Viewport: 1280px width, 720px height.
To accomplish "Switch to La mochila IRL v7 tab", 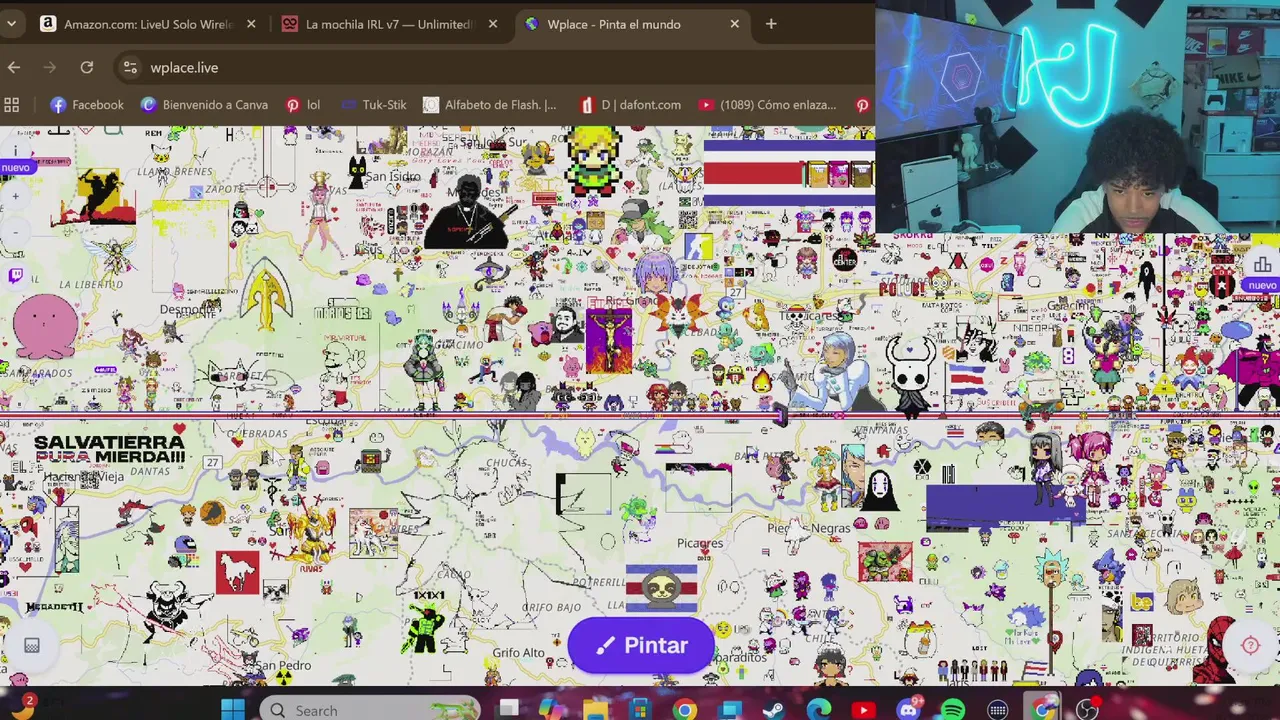I will 389,24.
